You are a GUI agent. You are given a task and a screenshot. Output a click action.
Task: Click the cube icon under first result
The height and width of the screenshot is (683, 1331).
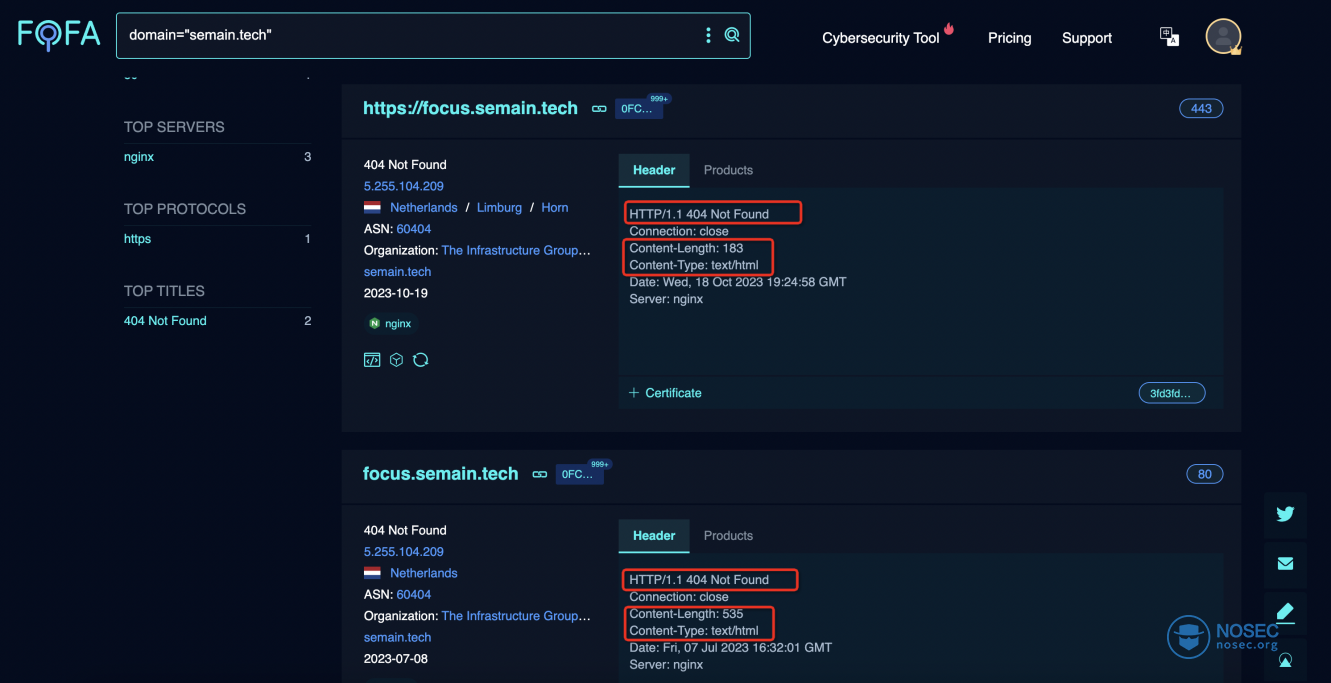pos(396,360)
